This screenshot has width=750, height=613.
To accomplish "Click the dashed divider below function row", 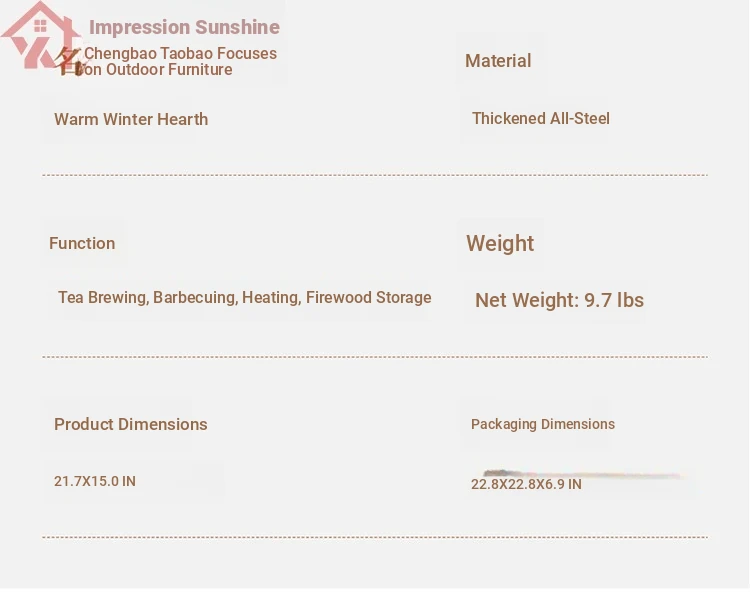I will click(x=375, y=357).
